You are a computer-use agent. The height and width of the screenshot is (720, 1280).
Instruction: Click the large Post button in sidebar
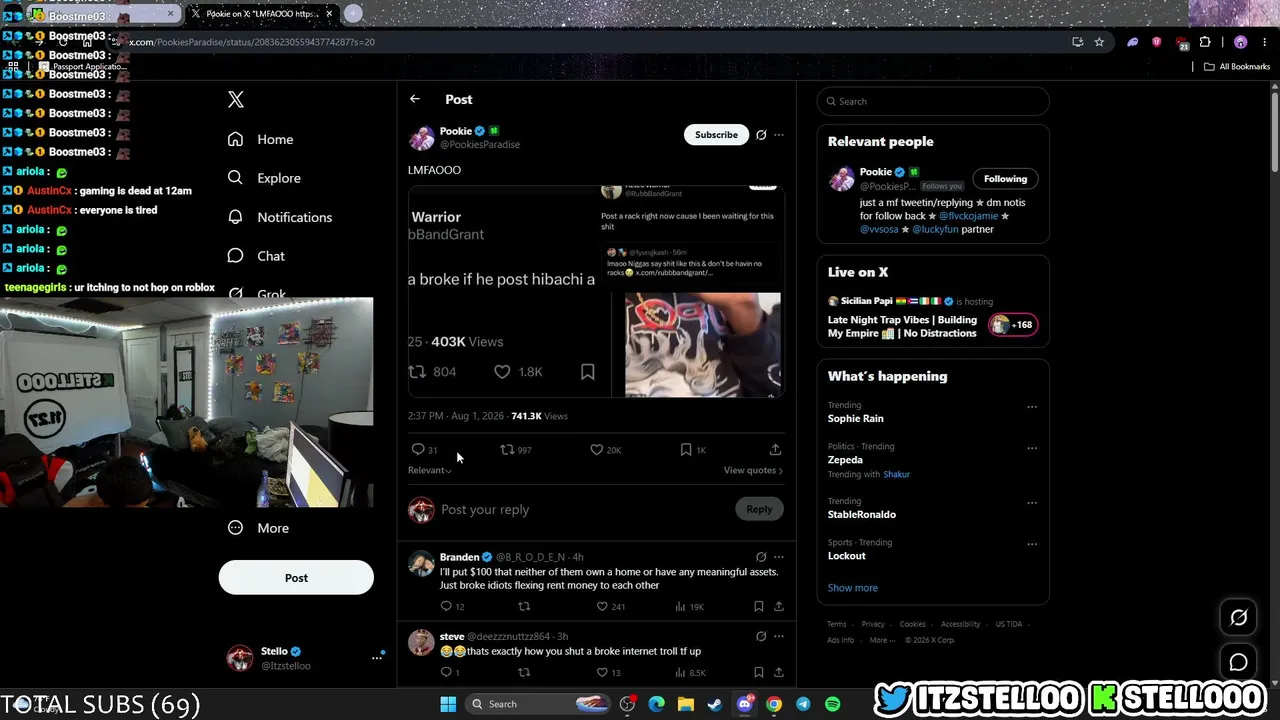pos(296,578)
